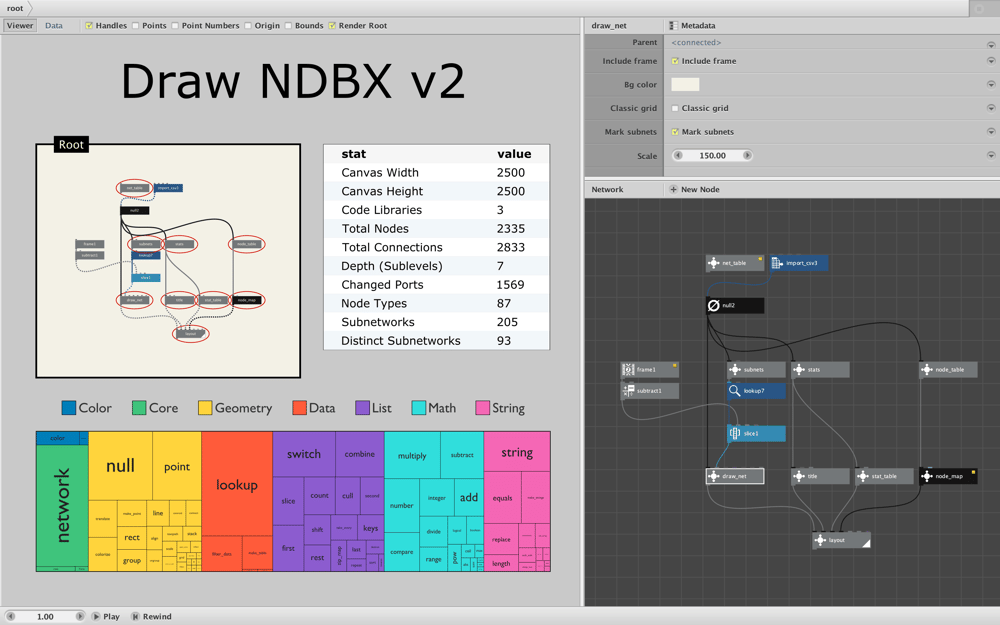Open the Bg color port menu arrow

click(x=991, y=84)
